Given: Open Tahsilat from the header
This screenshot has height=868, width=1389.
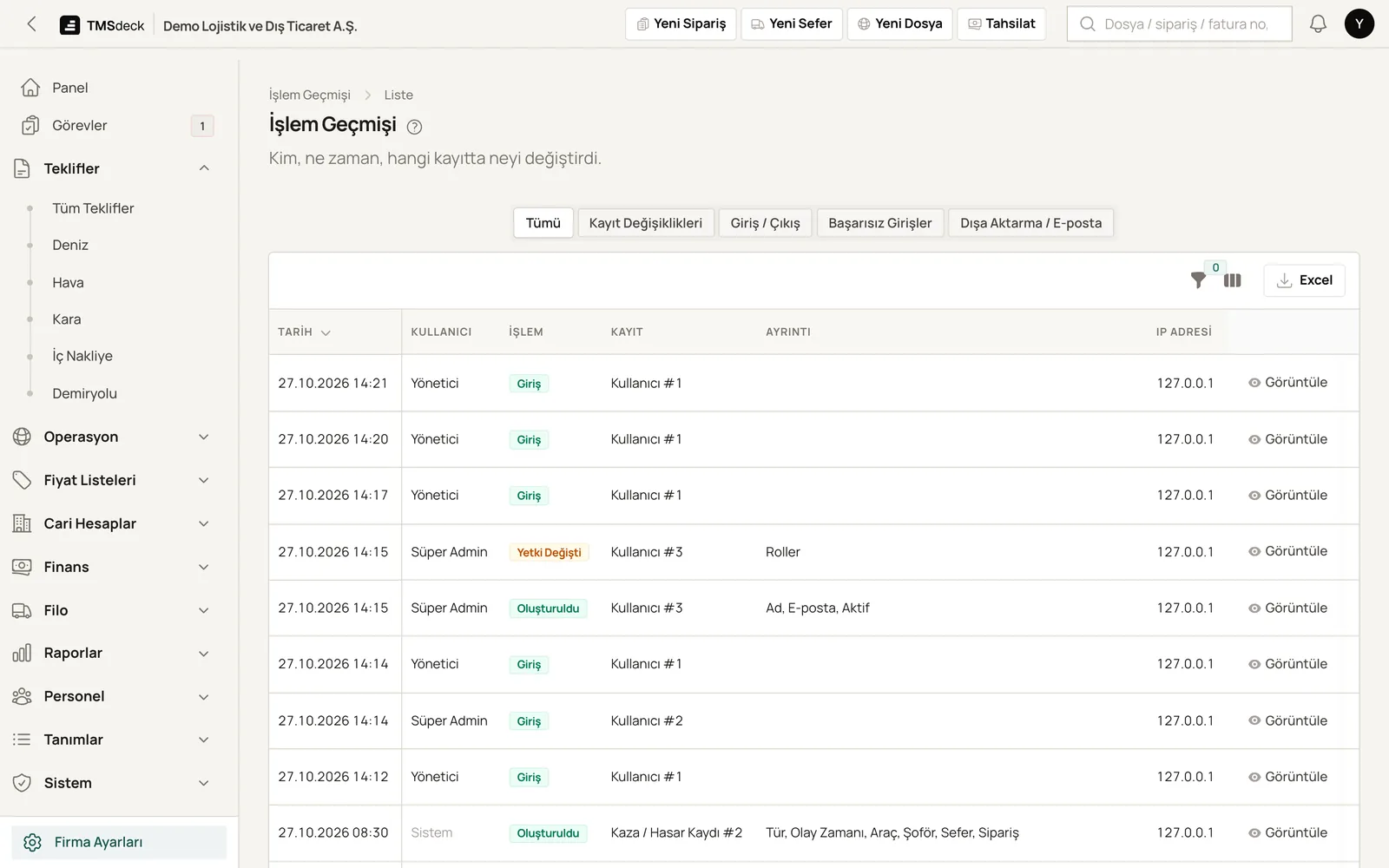Looking at the screenshot, I should [x=1002, y=24].
